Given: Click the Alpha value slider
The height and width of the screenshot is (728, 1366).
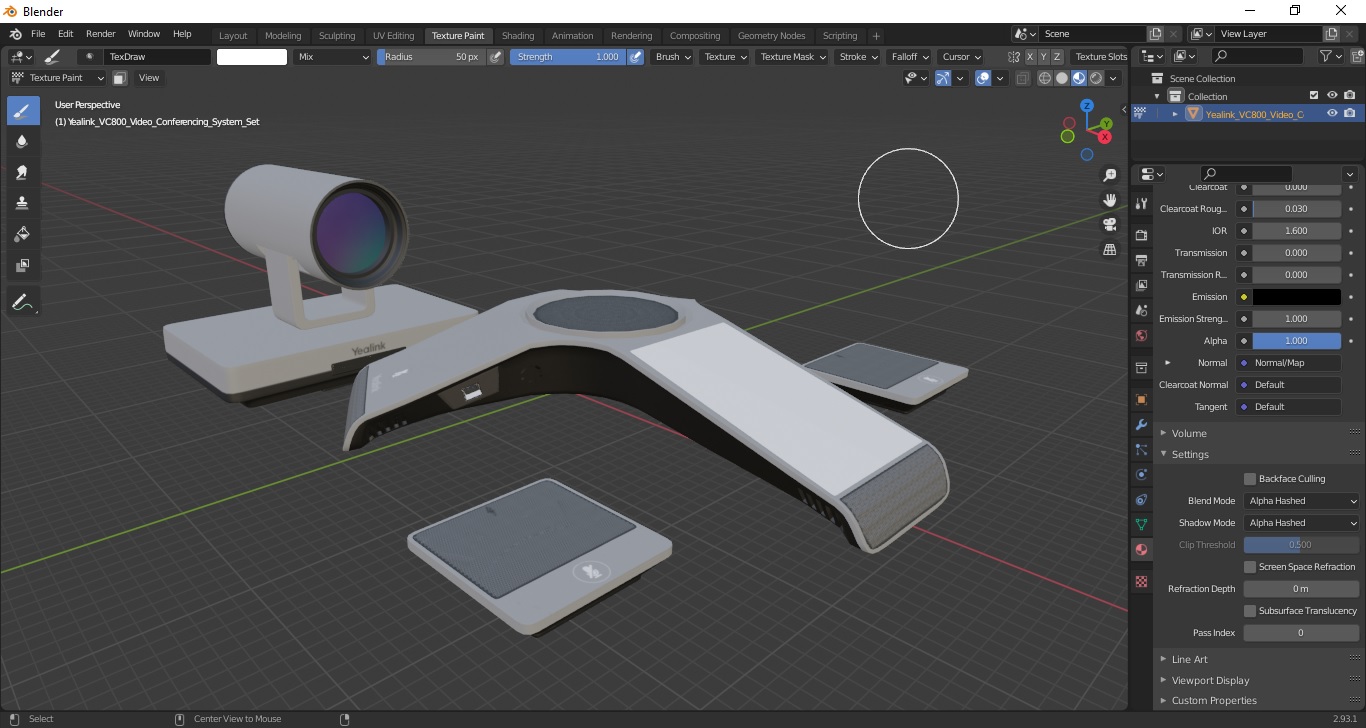Looking at the screenshot, I should pos(1297,341).
